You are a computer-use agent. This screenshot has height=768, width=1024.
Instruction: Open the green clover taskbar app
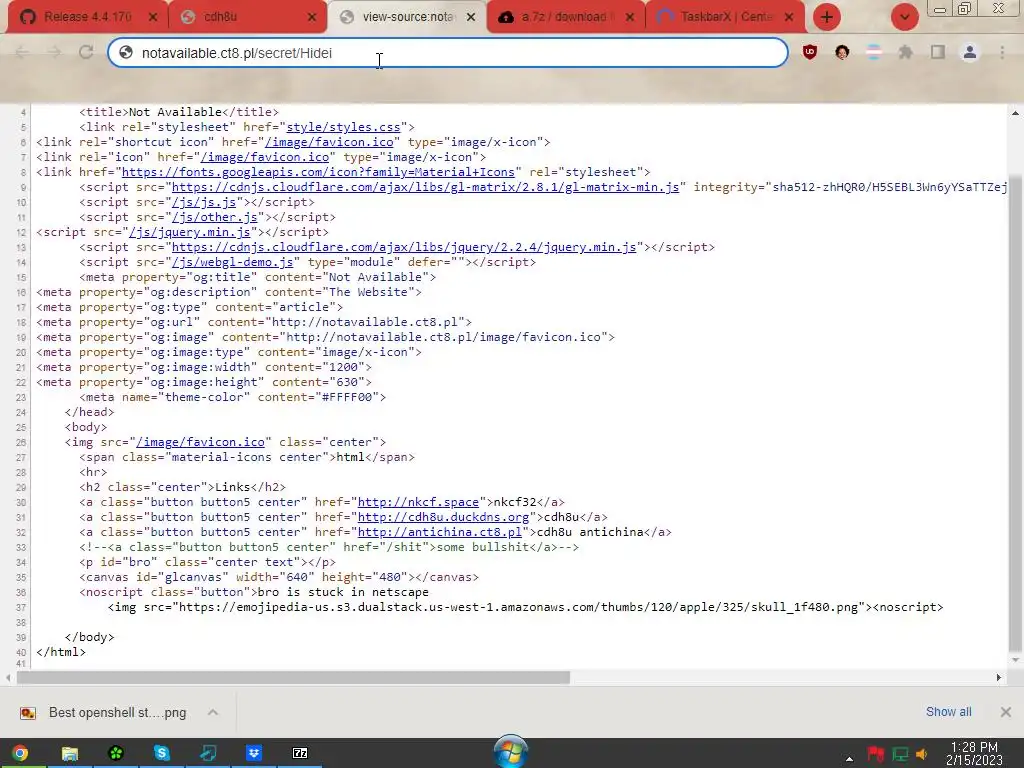coord(116,753)
